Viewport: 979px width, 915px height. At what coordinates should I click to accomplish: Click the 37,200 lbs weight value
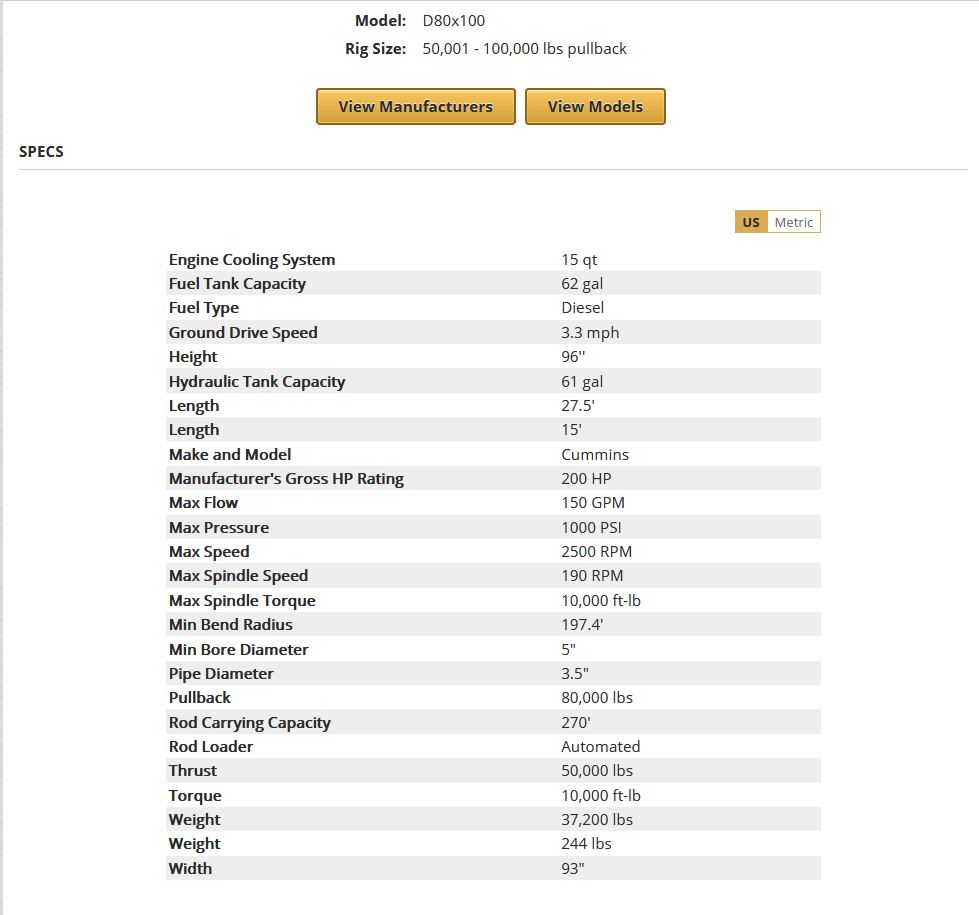[x=597, y=820]
